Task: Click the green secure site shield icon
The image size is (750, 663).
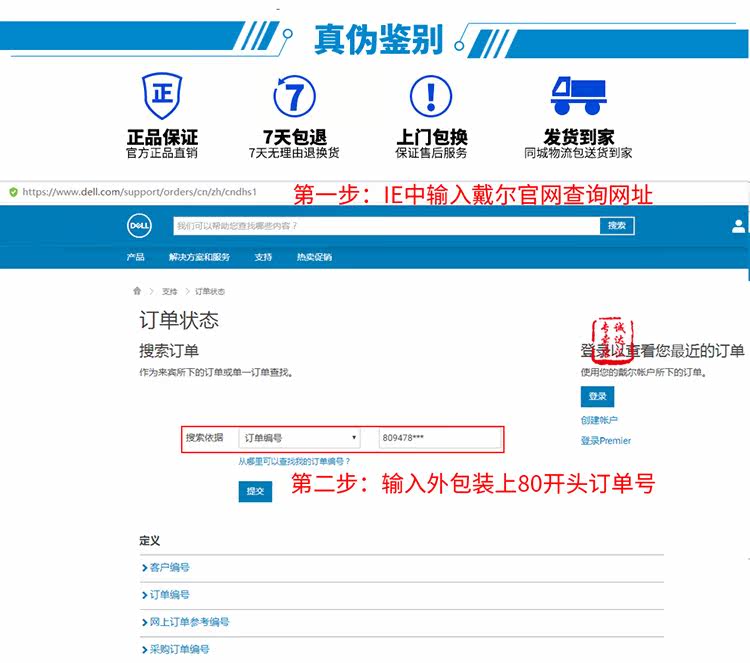Action: pyautogui.click(x=13, y=192)
